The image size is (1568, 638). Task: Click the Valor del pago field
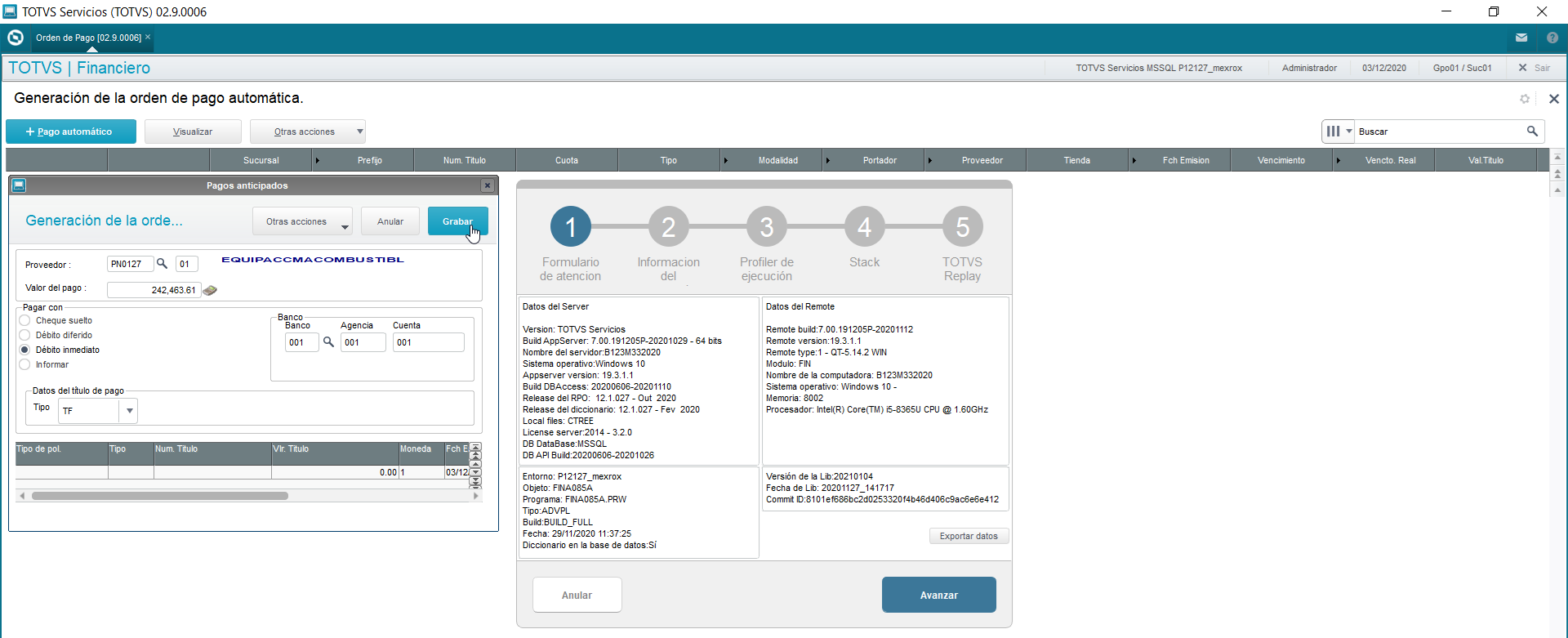154,290
